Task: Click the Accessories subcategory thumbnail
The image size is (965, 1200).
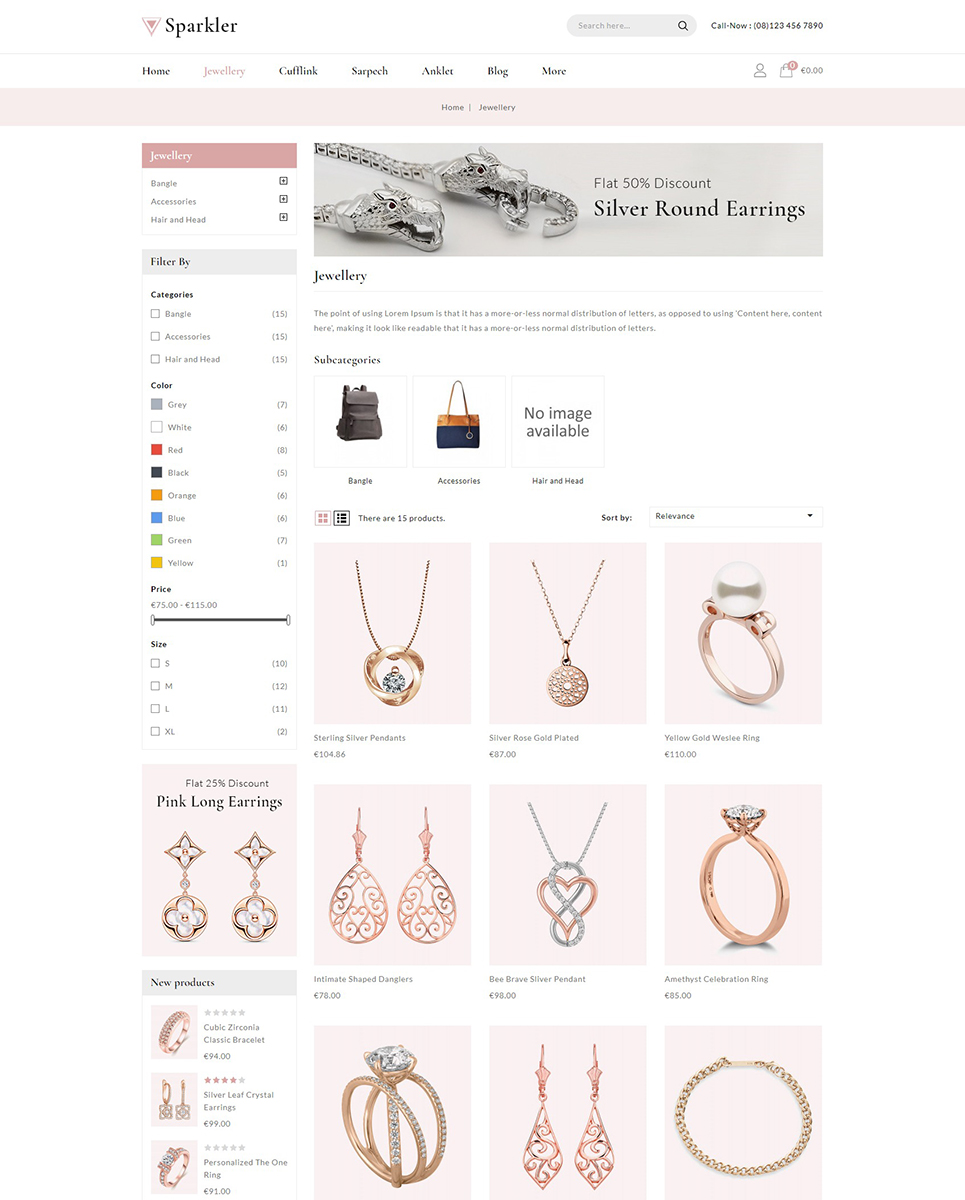Action: tap(459, 421)
